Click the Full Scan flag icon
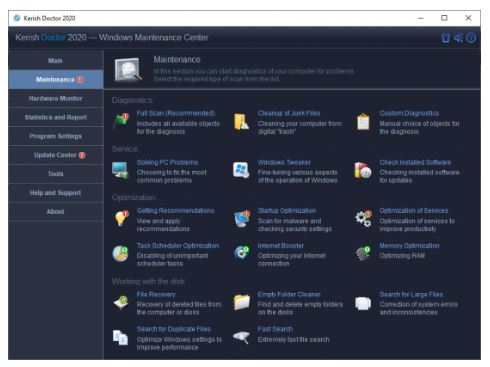The image size is (490, 367). pos(121,121)
